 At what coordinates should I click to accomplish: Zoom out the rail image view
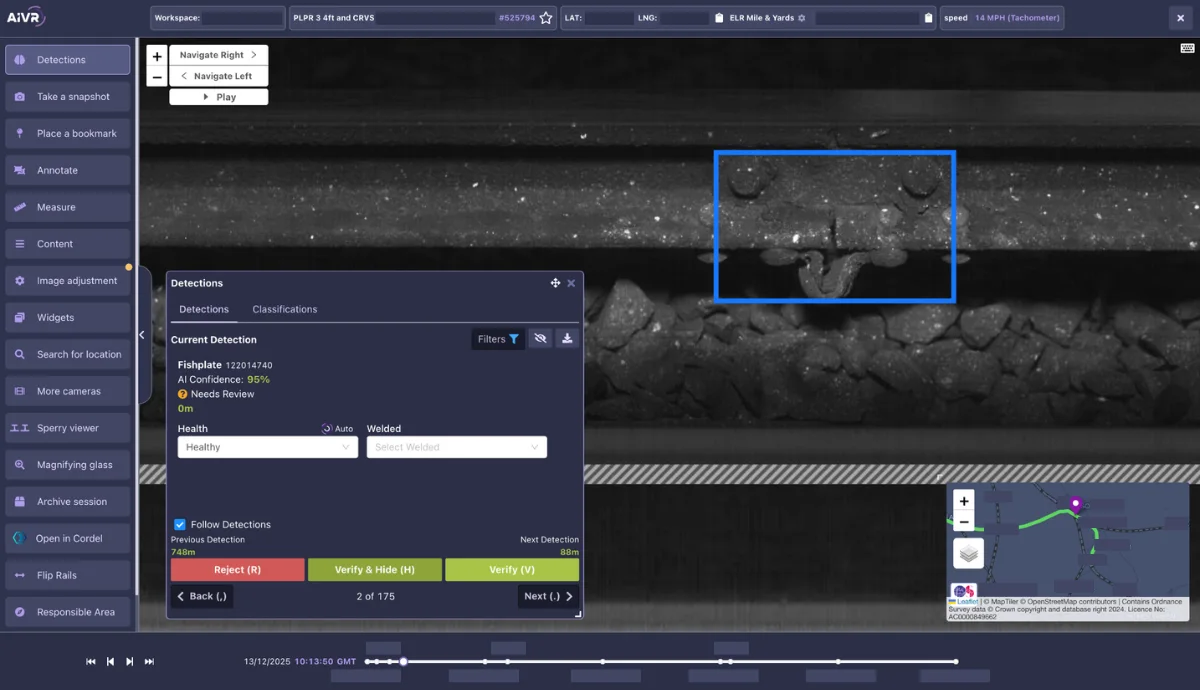pos(157,77)
